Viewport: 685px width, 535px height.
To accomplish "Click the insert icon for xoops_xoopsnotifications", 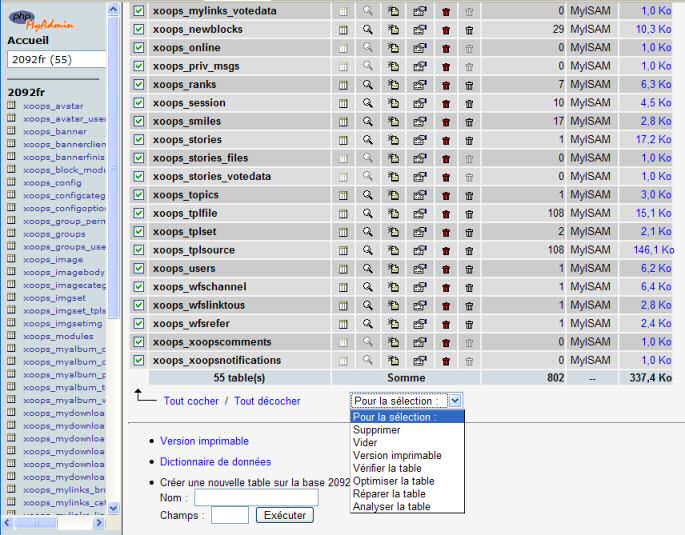I will [x=393, y=361].
